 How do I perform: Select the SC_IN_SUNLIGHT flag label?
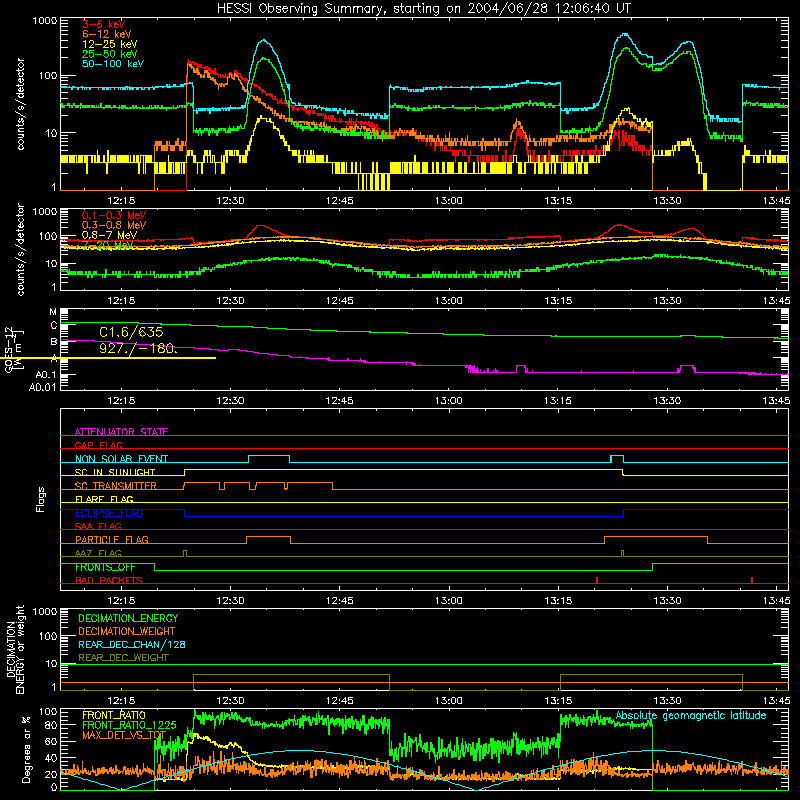[115, 472]
